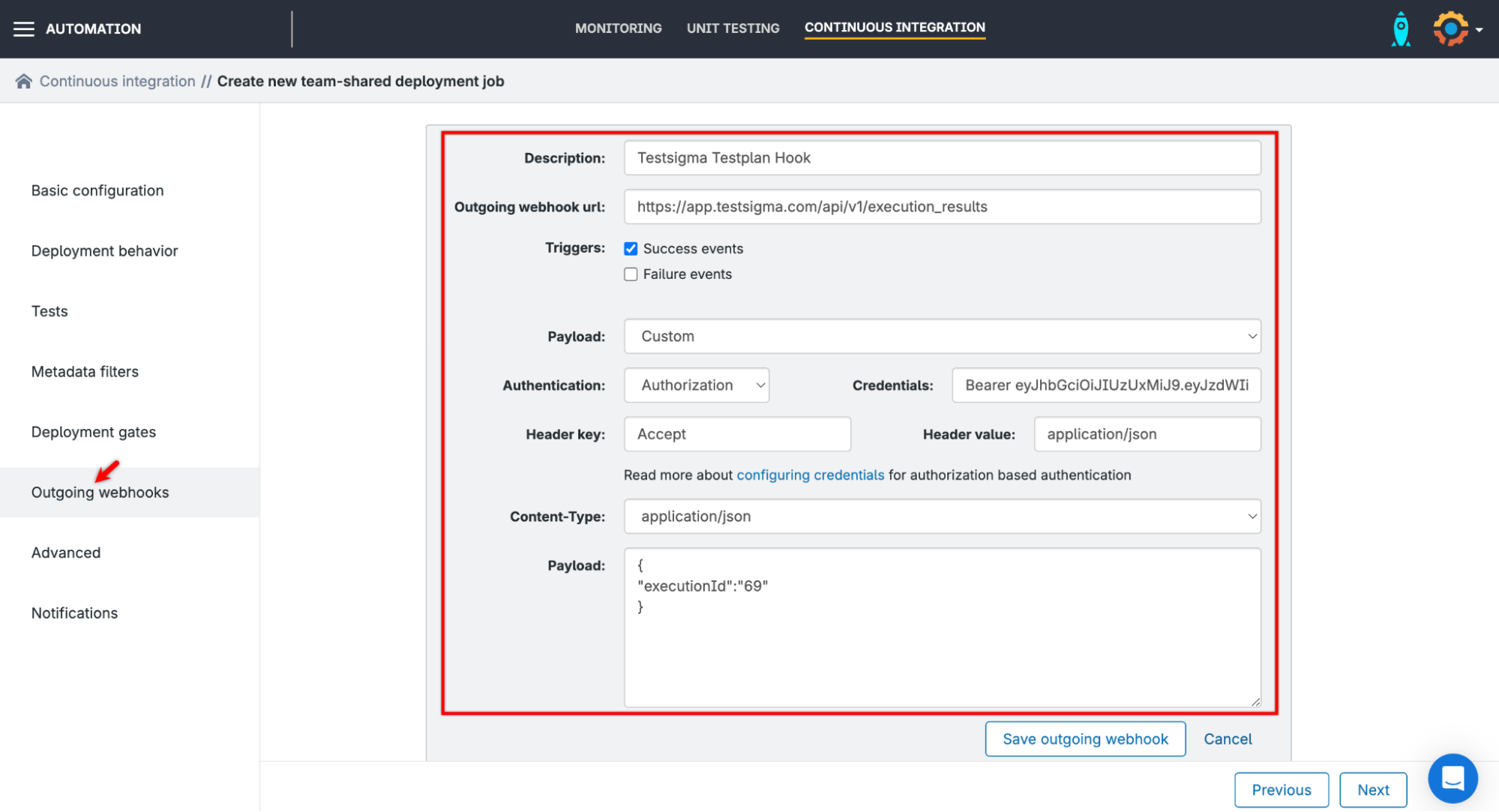
Task: Click the Cancel button
Action: pos(1228,739)
